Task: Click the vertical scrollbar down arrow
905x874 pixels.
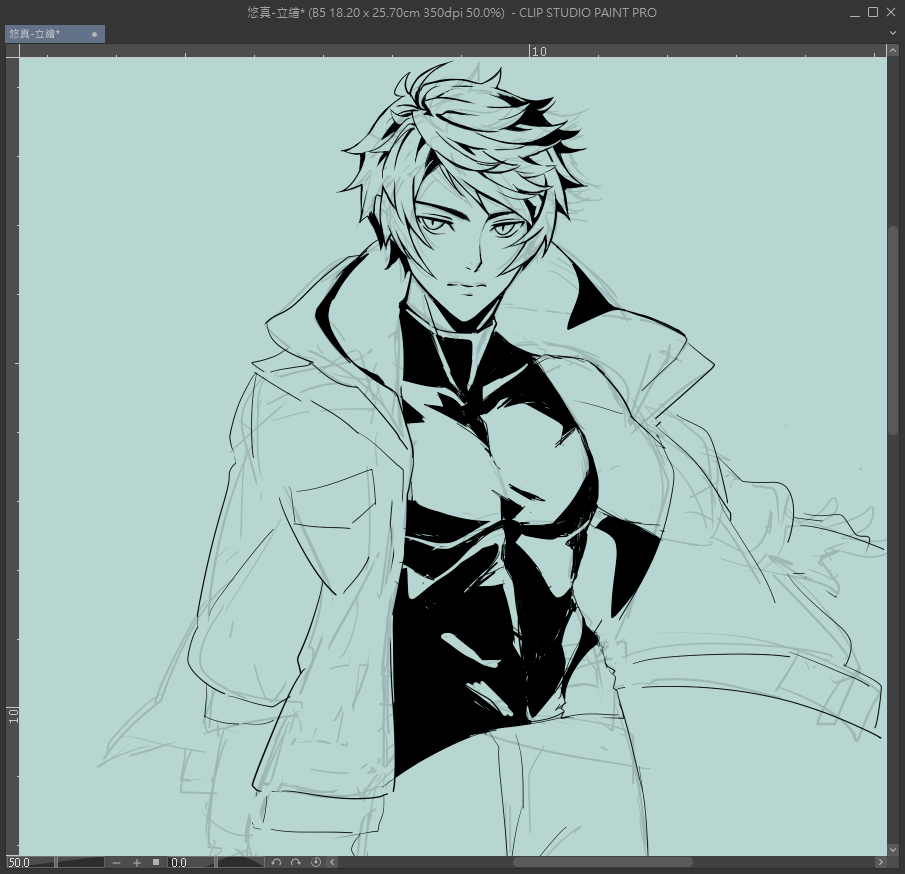Action: (893, 849)
